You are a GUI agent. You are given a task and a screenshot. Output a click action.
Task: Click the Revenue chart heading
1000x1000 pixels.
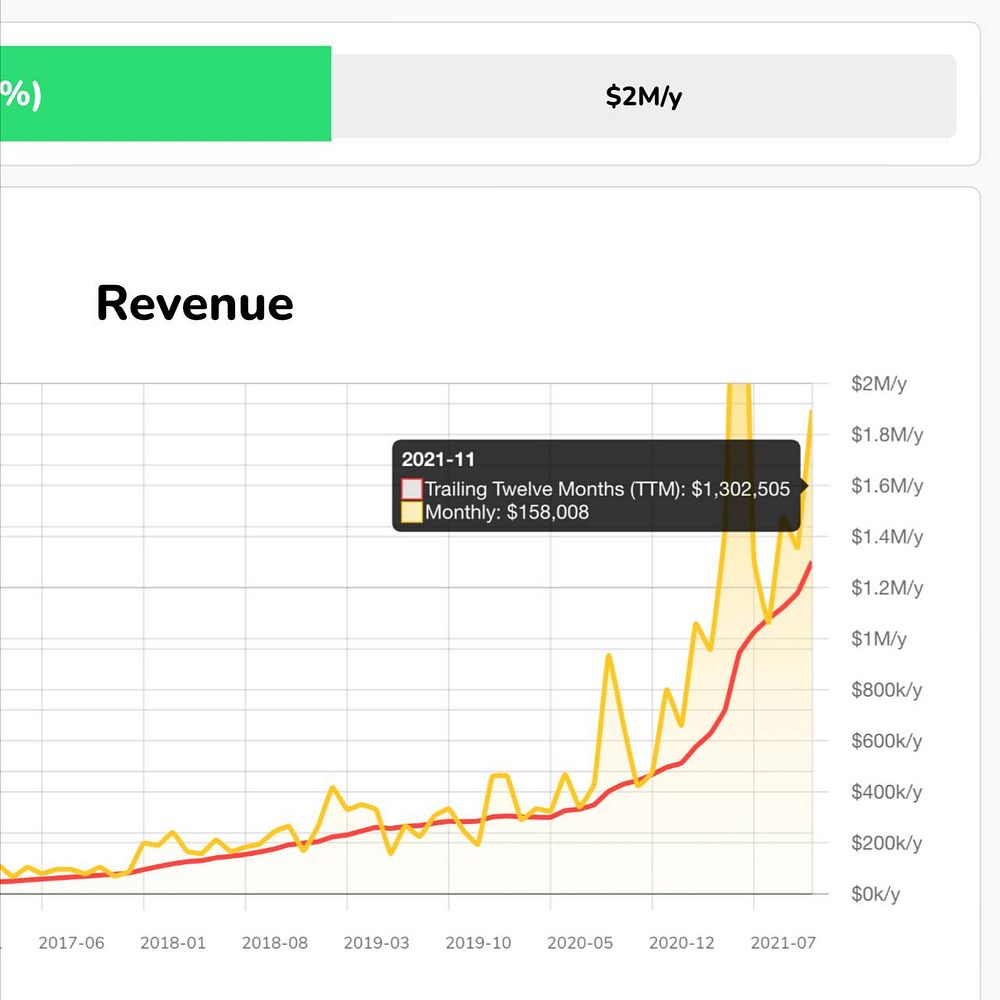[195, 303]
